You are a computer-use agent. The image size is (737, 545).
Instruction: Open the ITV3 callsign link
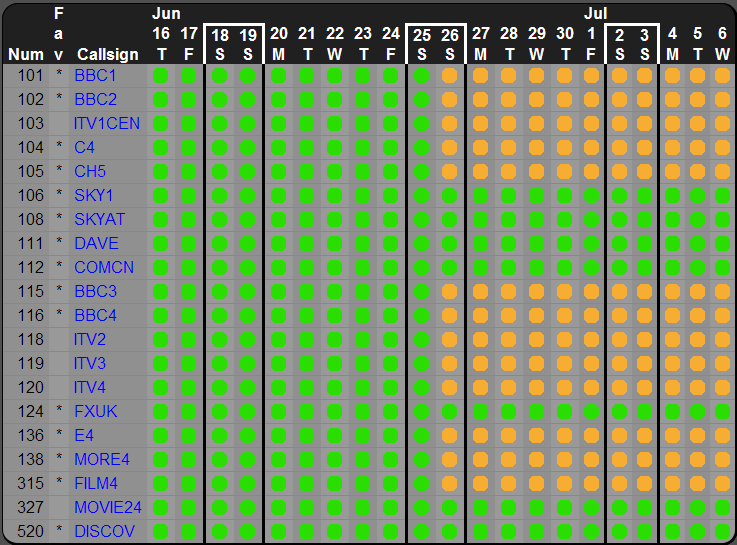(x=90, y=363)
